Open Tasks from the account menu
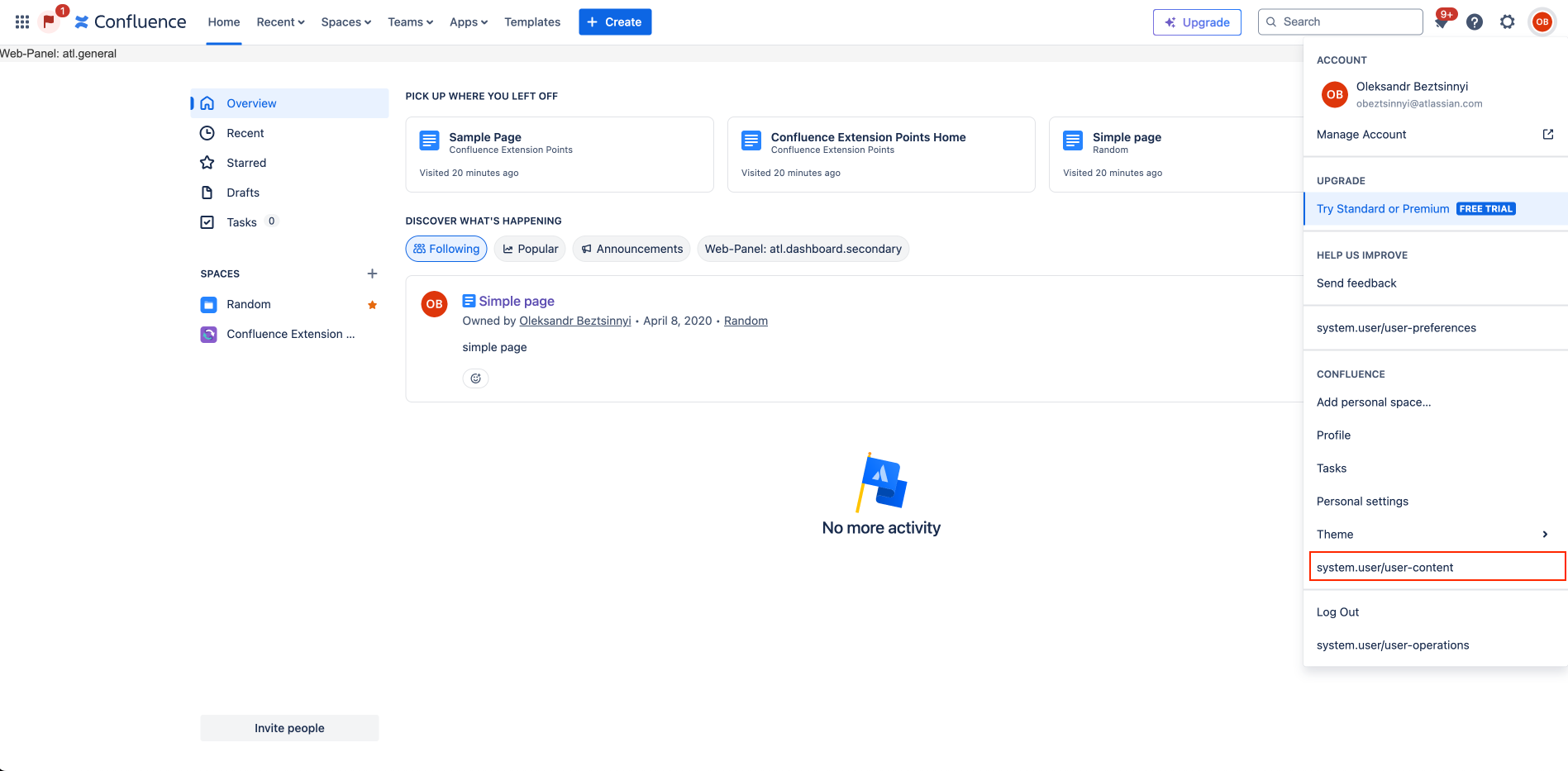This screenshot has height=771, width=1568. (x=1436, y=469)
